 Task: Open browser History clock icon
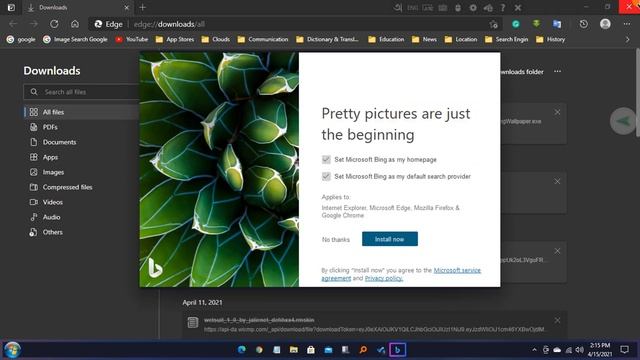point(584,24)
